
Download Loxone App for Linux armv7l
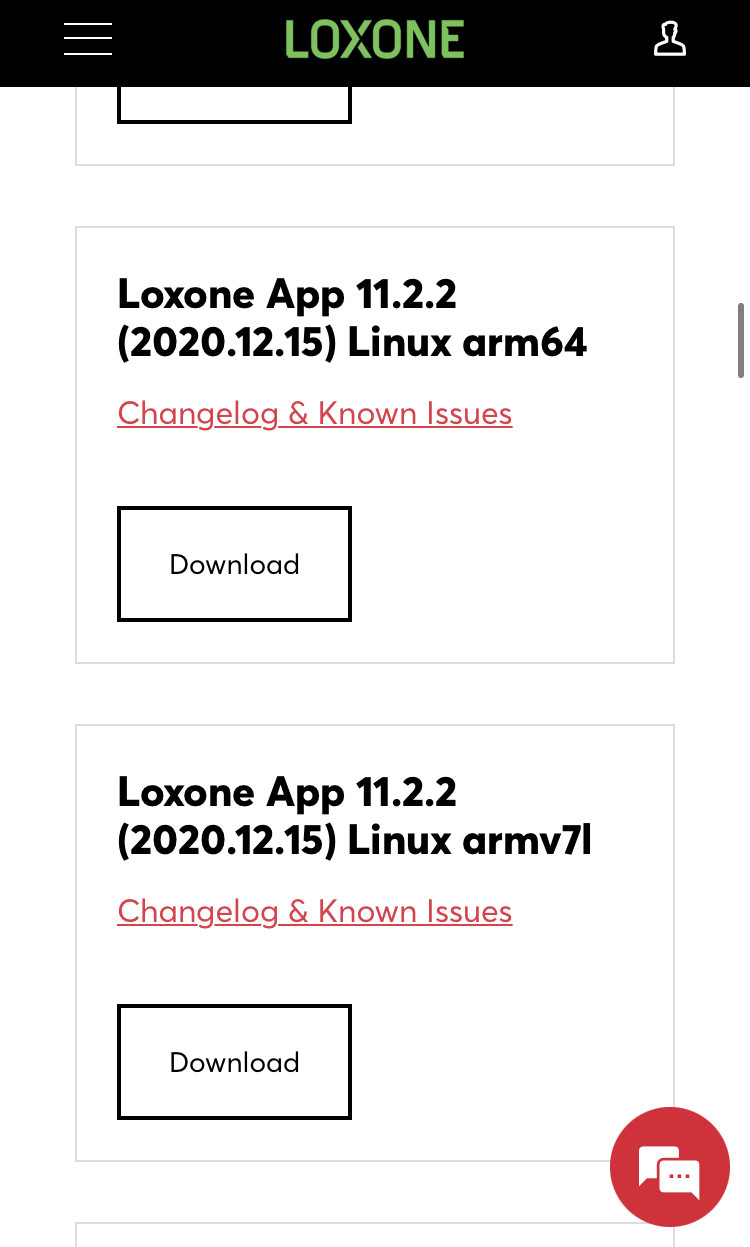coord(234,1062)
